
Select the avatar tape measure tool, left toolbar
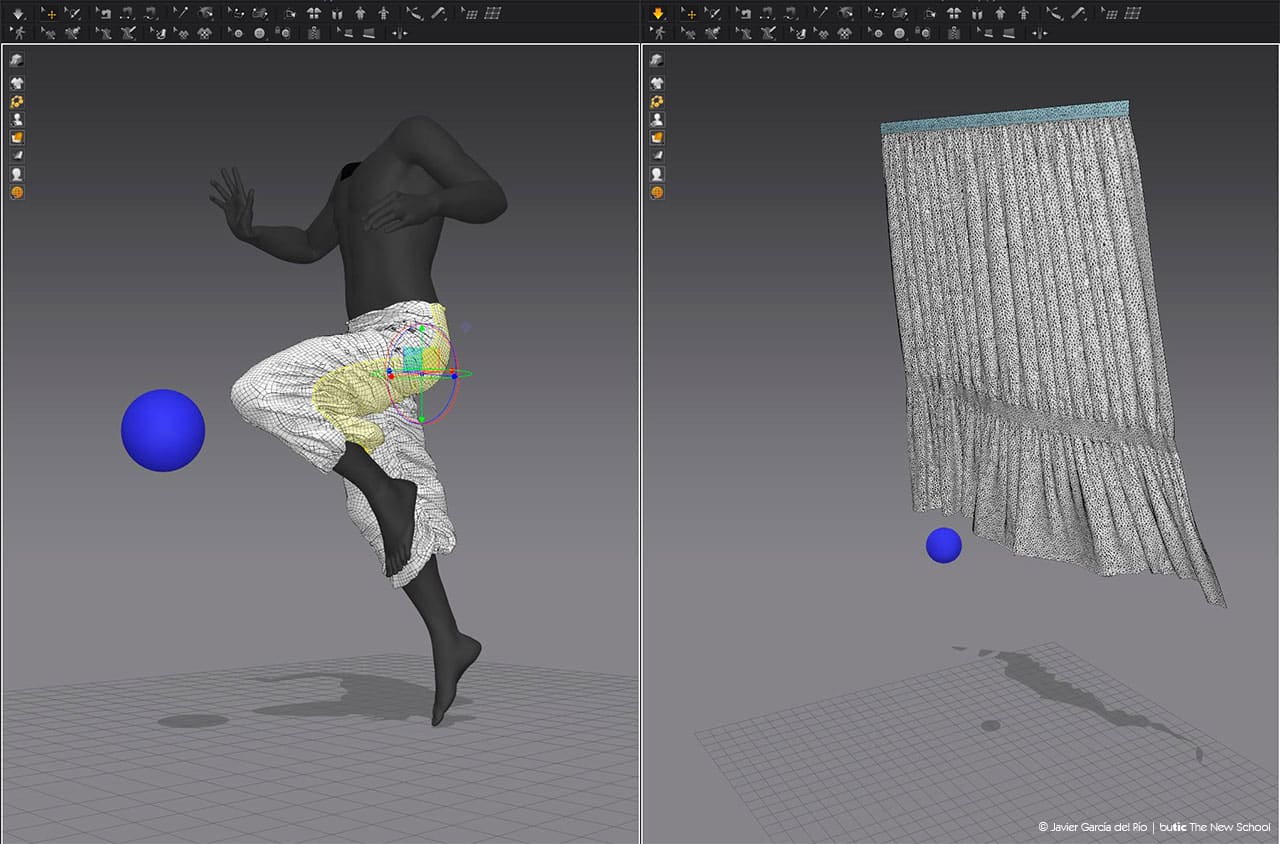413,14
